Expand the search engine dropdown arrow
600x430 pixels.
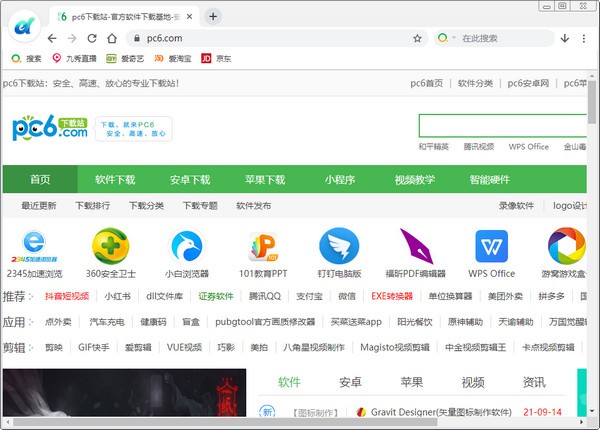coord(454,38)
